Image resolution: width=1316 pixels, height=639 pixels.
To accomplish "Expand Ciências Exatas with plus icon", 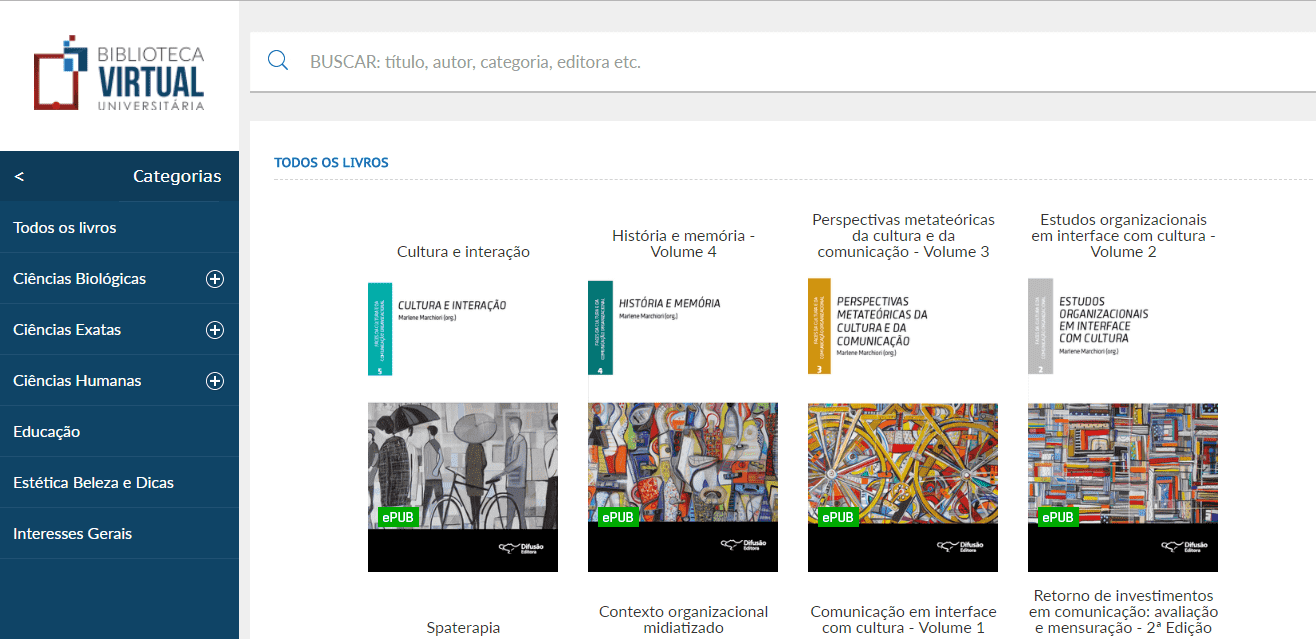I will 214,330.
